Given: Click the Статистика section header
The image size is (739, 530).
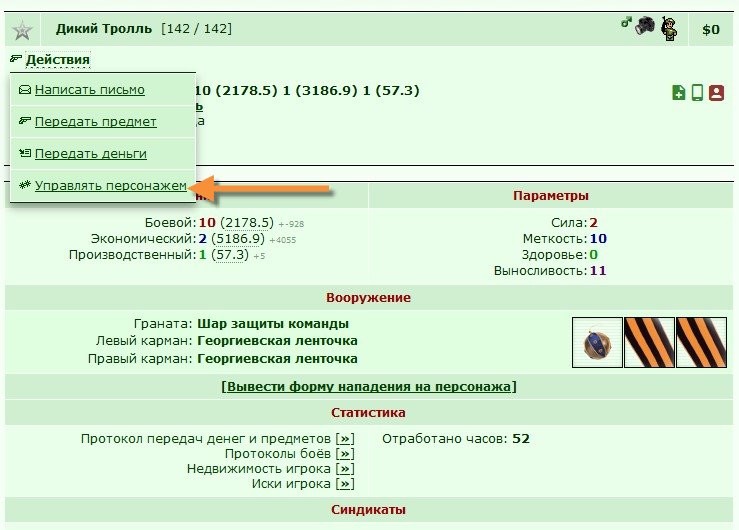Looking at the screenshot, I should [369, 413].
